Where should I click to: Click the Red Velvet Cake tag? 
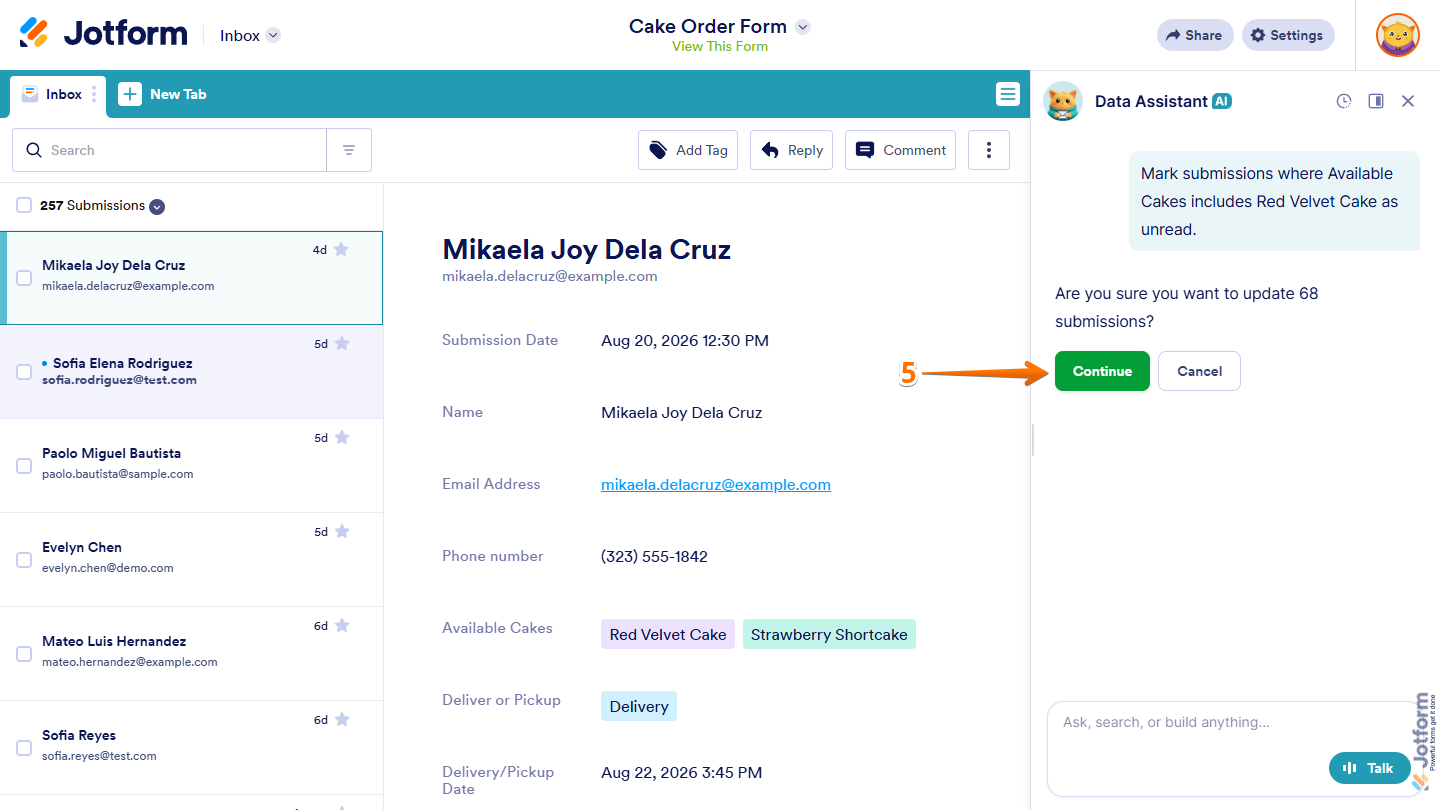tap(668, 634)
